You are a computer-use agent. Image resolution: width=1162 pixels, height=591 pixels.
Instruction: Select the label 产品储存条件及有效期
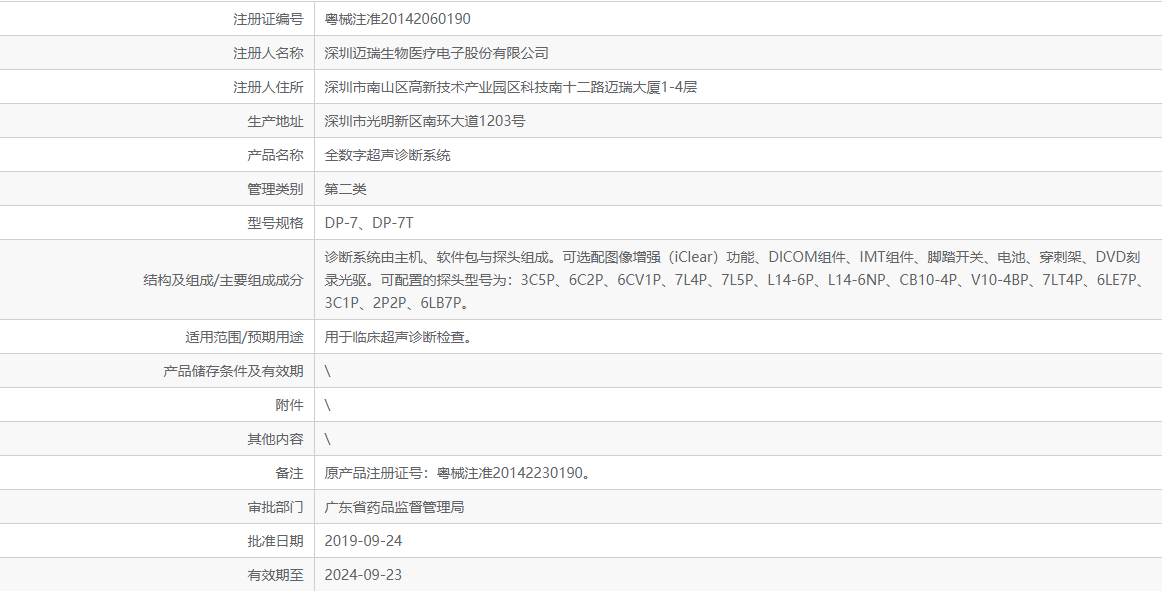[233, 372]
